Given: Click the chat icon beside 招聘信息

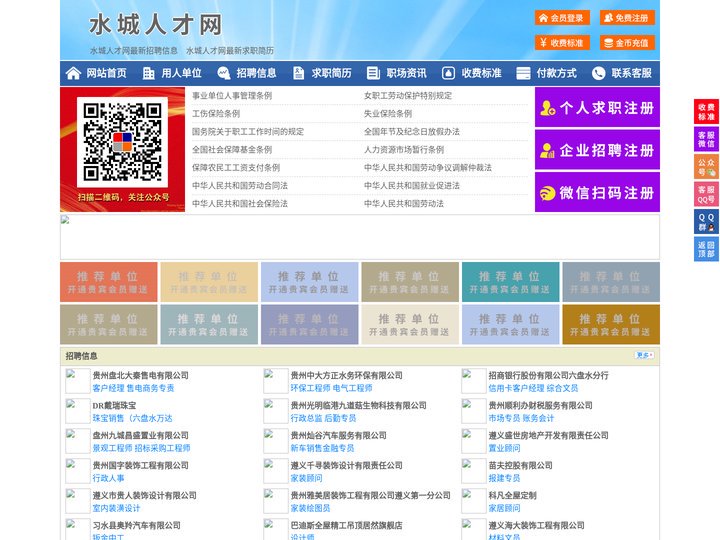Looking at the screenshot, I should [x=224, y=73].
